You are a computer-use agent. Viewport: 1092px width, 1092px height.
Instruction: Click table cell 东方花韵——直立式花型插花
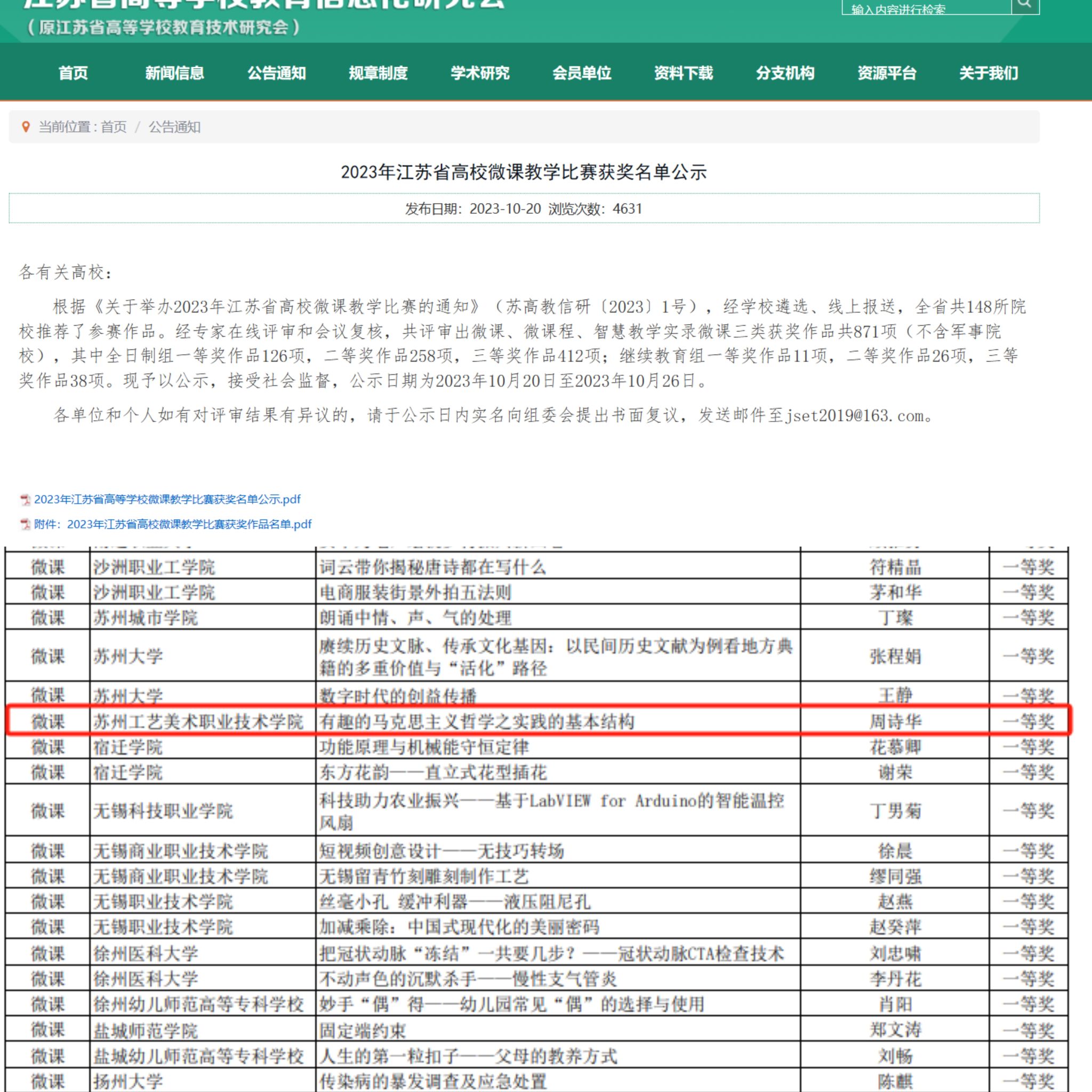point(558,772)
